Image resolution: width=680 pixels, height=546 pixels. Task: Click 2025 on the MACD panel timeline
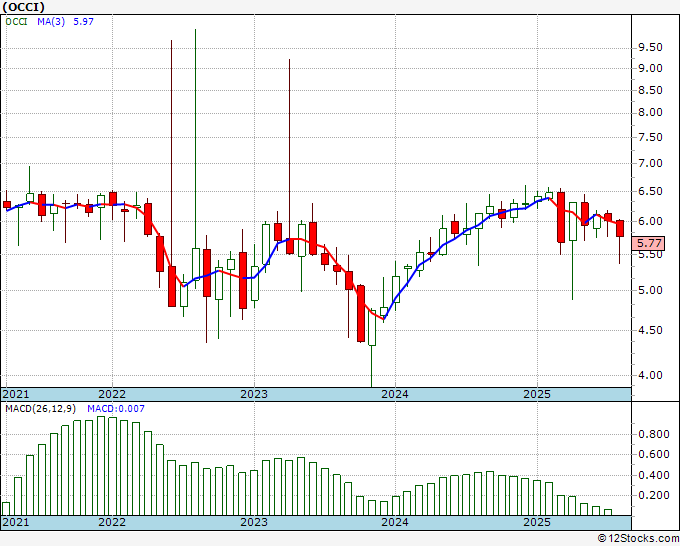point(537,522)
